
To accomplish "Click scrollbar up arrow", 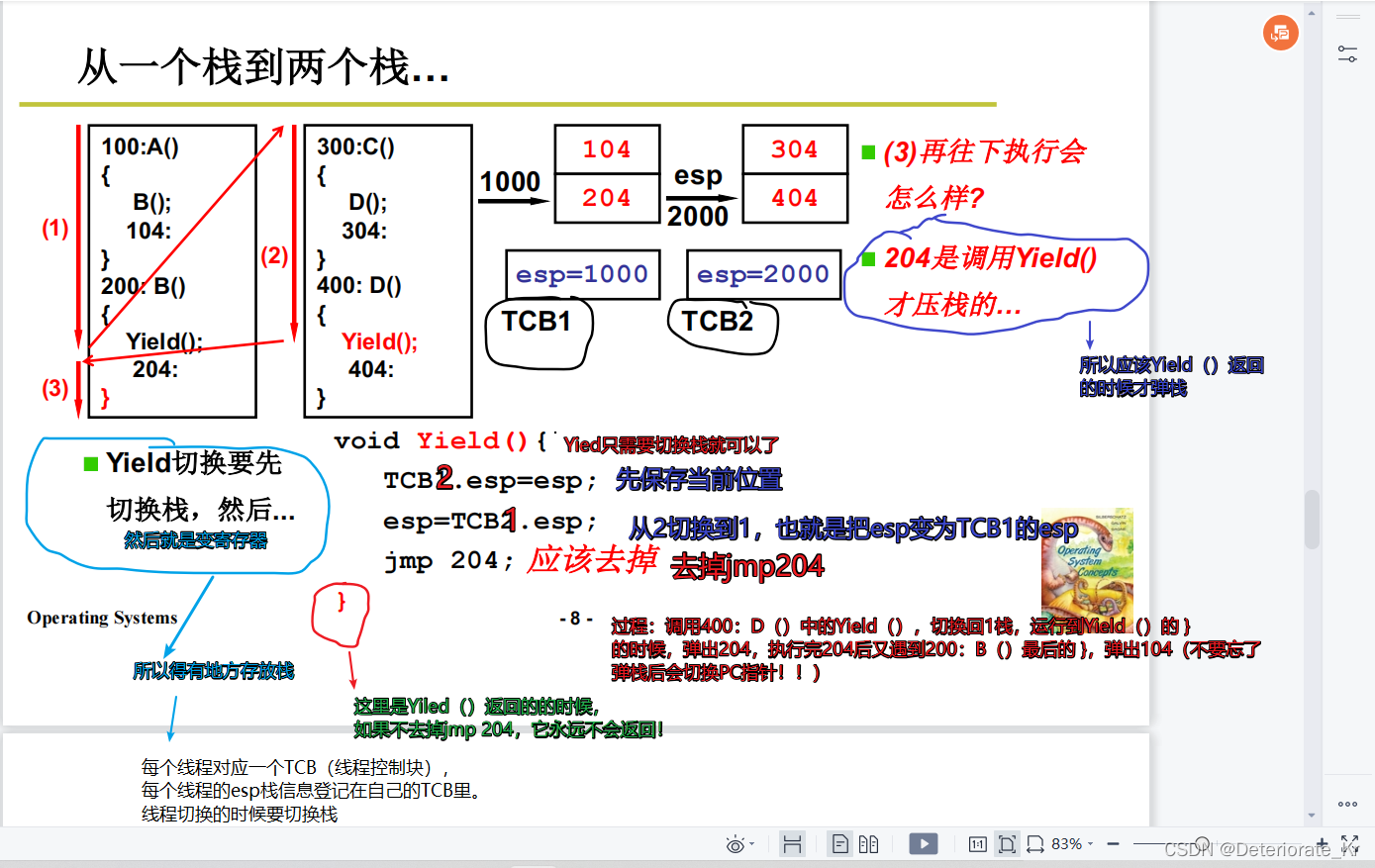I will pyautogui.click(x=1312, y=14).
